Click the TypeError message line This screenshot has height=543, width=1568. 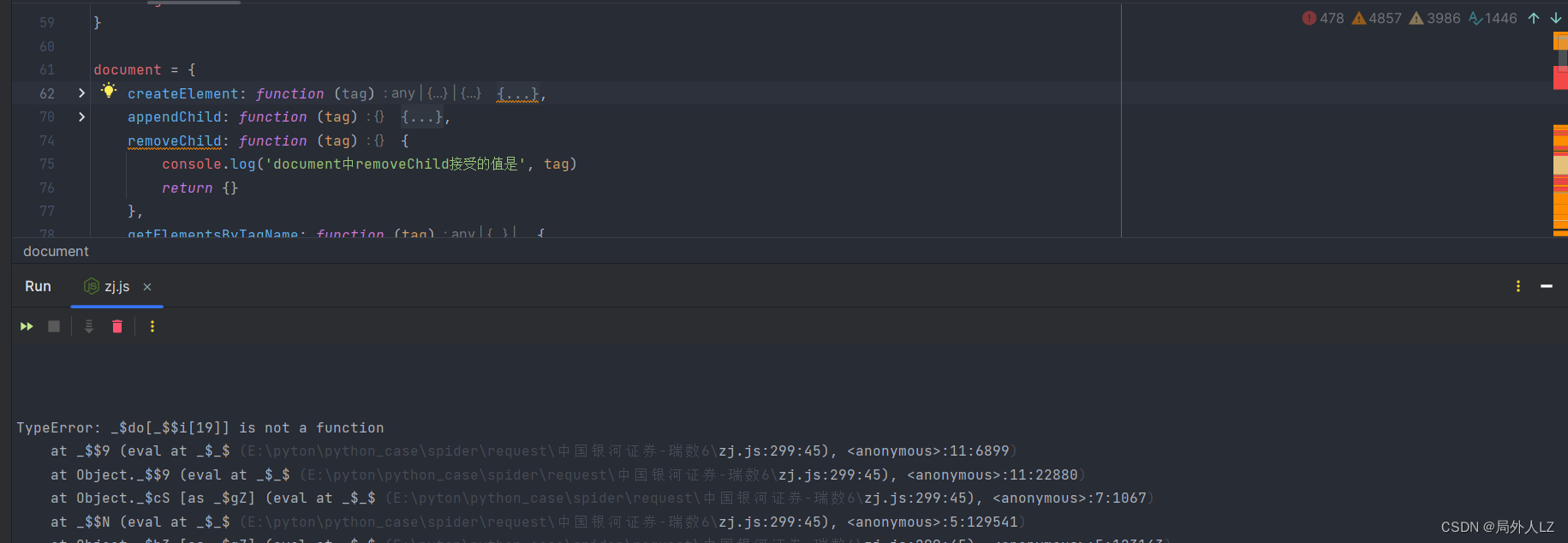(200, 427)
